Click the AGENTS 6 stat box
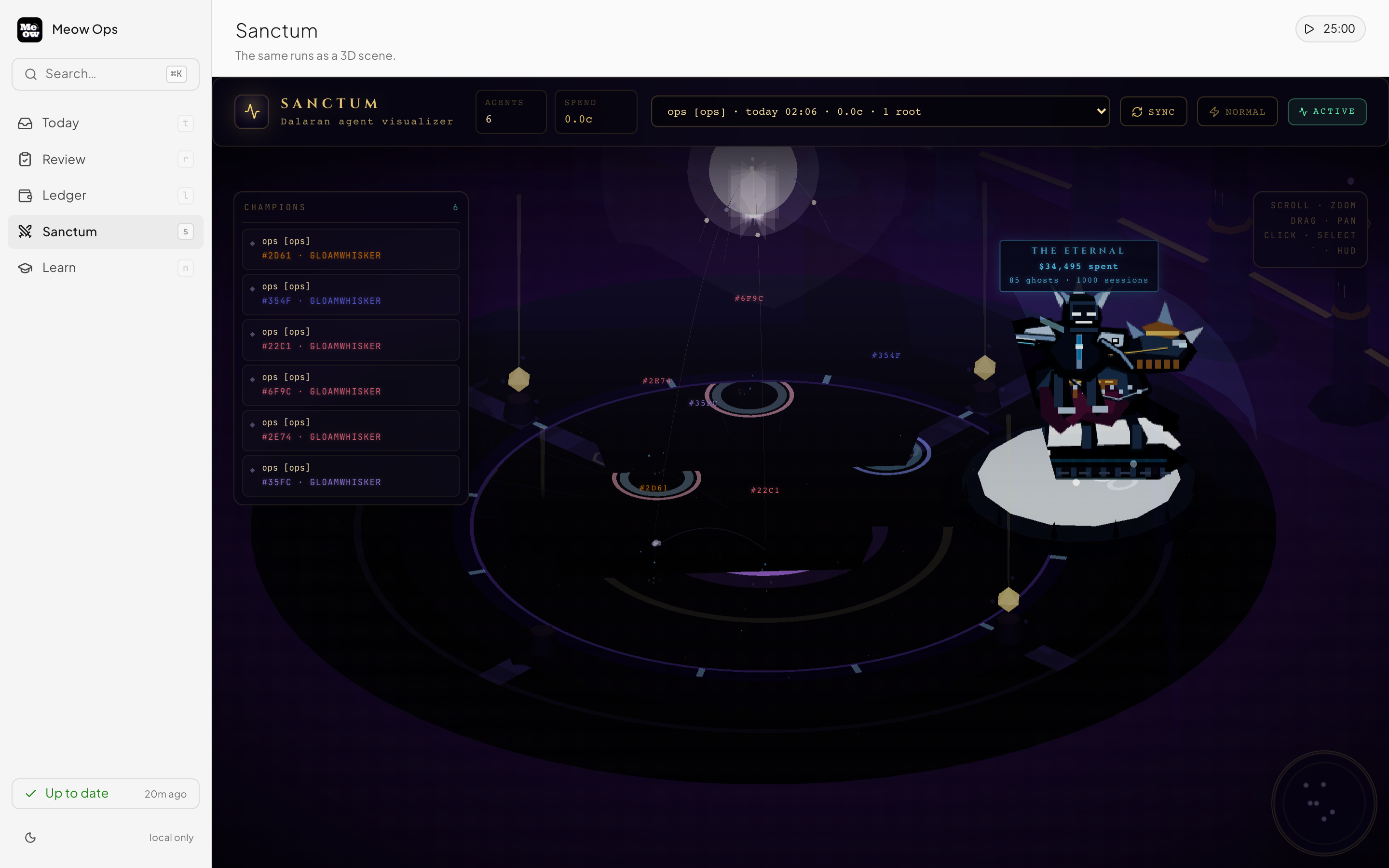Screen dimensions: 1389x868 [x=511, y=111]
